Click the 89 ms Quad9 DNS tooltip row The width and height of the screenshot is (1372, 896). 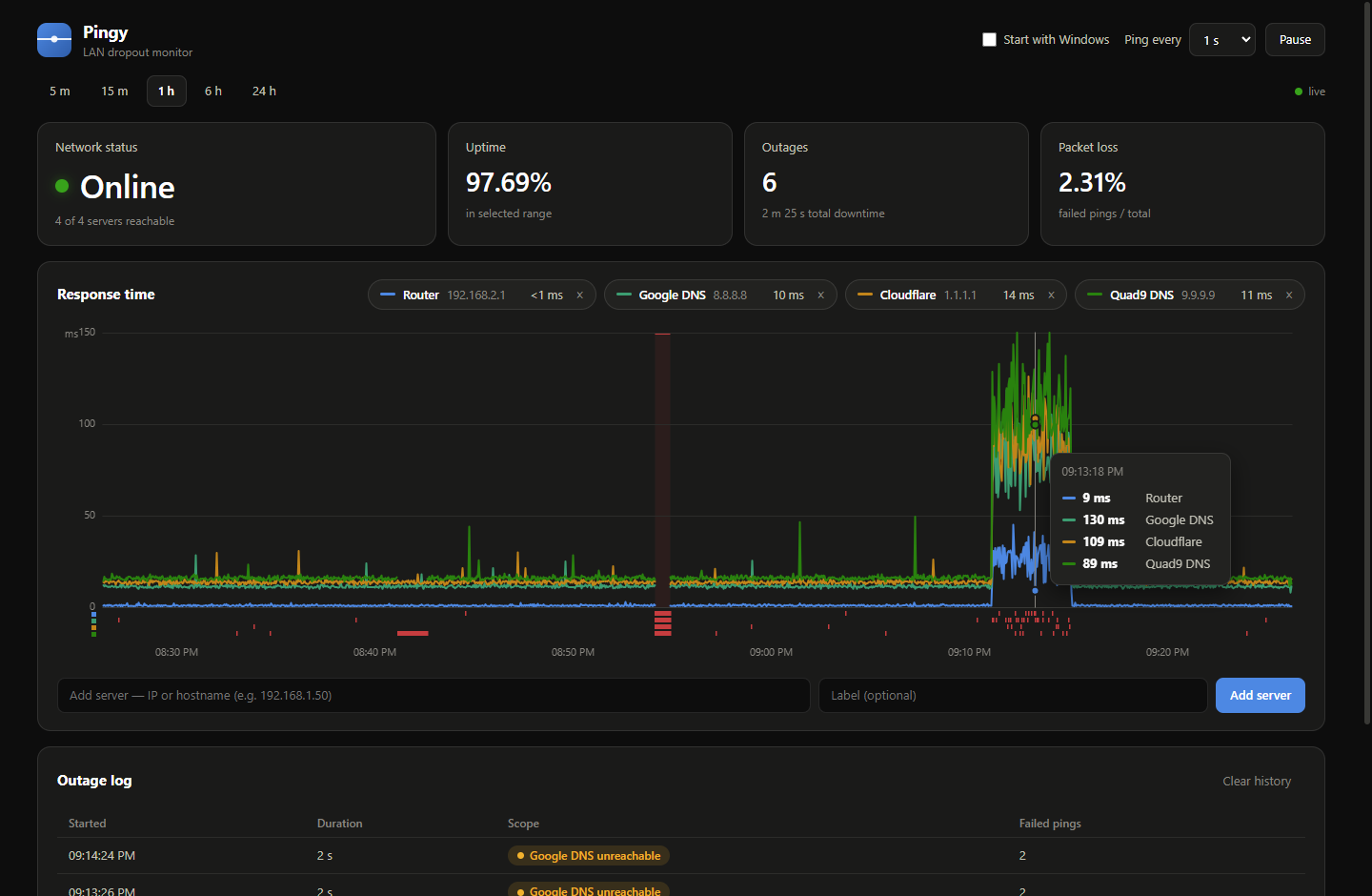coord(1140,564)
